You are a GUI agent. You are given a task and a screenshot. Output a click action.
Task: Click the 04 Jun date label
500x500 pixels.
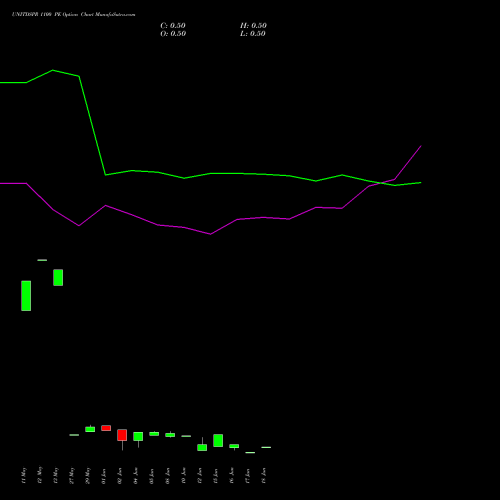pyautogui.click(x=136, y=476)
